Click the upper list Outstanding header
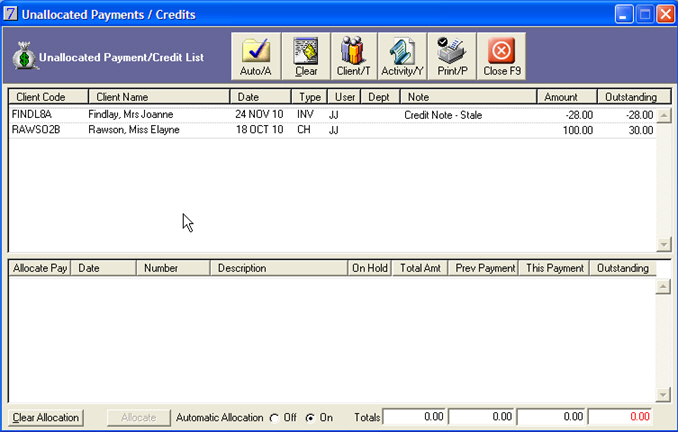Image resolution: width=678 pixels, height=432 pixels. 634,97
